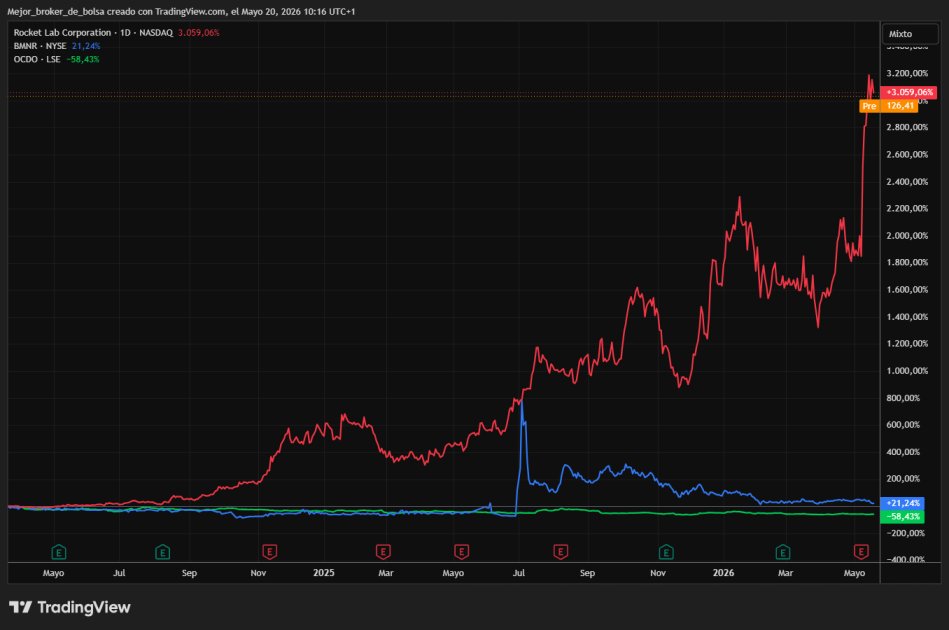Open red earnings marker near Mayo 2026
Viewport: 949px width, 630px height.
[861, 552]
